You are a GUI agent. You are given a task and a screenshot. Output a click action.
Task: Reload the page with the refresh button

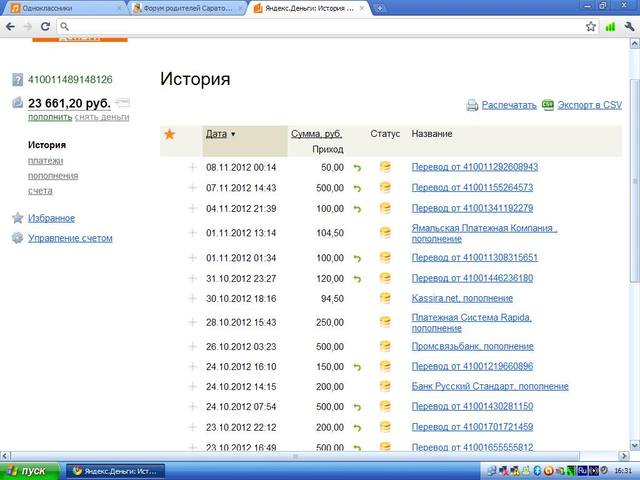[x=45, y=27]
